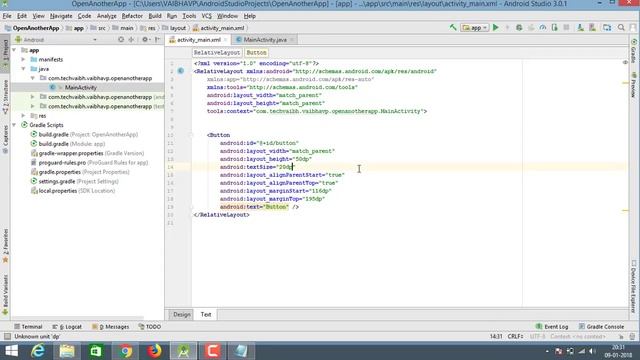This screenshot has height=360, width=640.
Task: Open Project Structure icon in toolbar
Action: click(607, 28)
